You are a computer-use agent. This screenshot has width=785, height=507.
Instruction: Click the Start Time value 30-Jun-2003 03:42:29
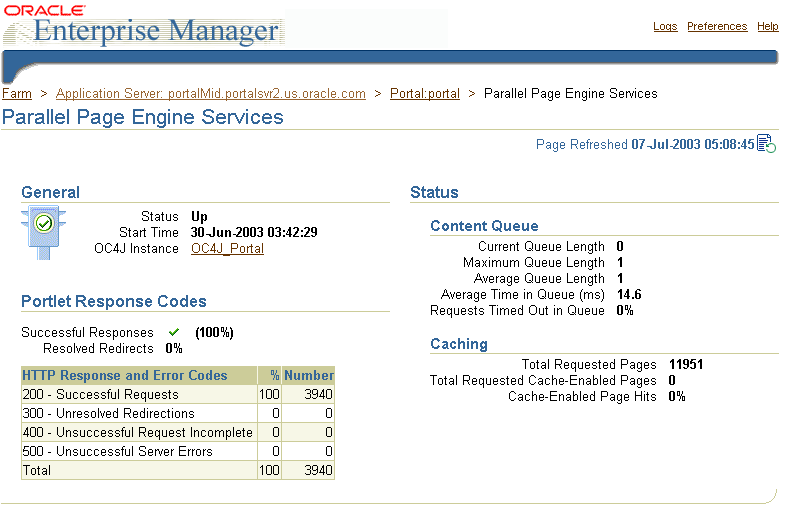[254, 232]
